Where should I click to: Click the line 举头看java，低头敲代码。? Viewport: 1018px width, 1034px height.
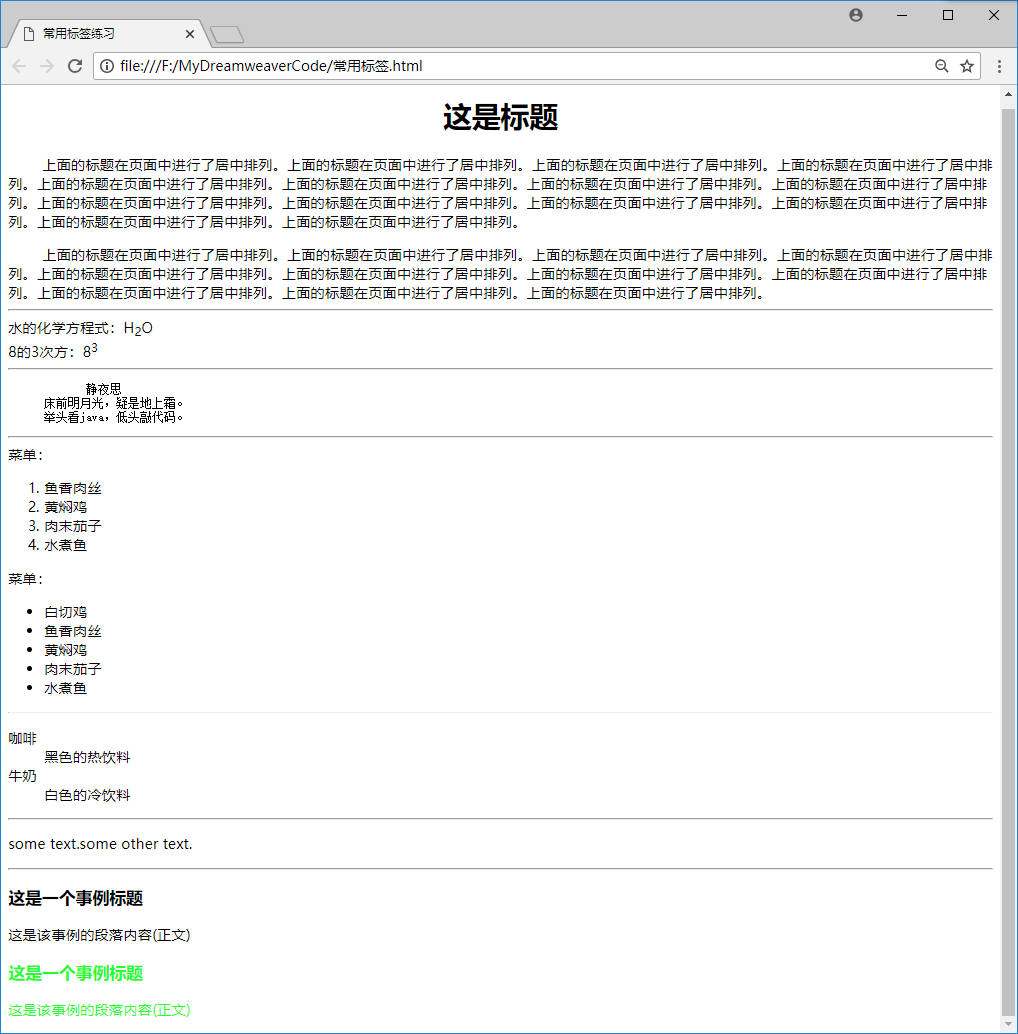pyautogui.click(x=113, y=417)
